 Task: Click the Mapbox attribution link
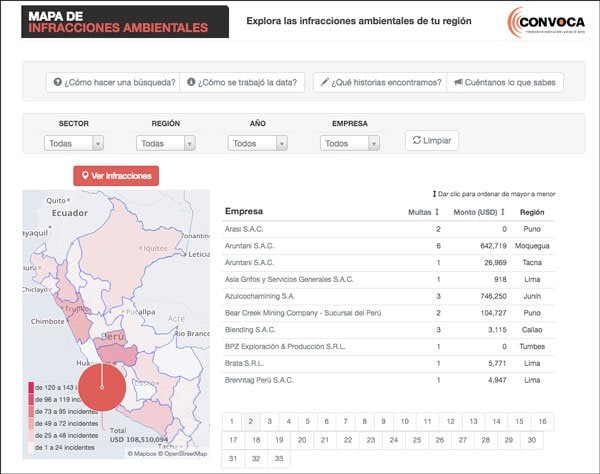[142, 454]
